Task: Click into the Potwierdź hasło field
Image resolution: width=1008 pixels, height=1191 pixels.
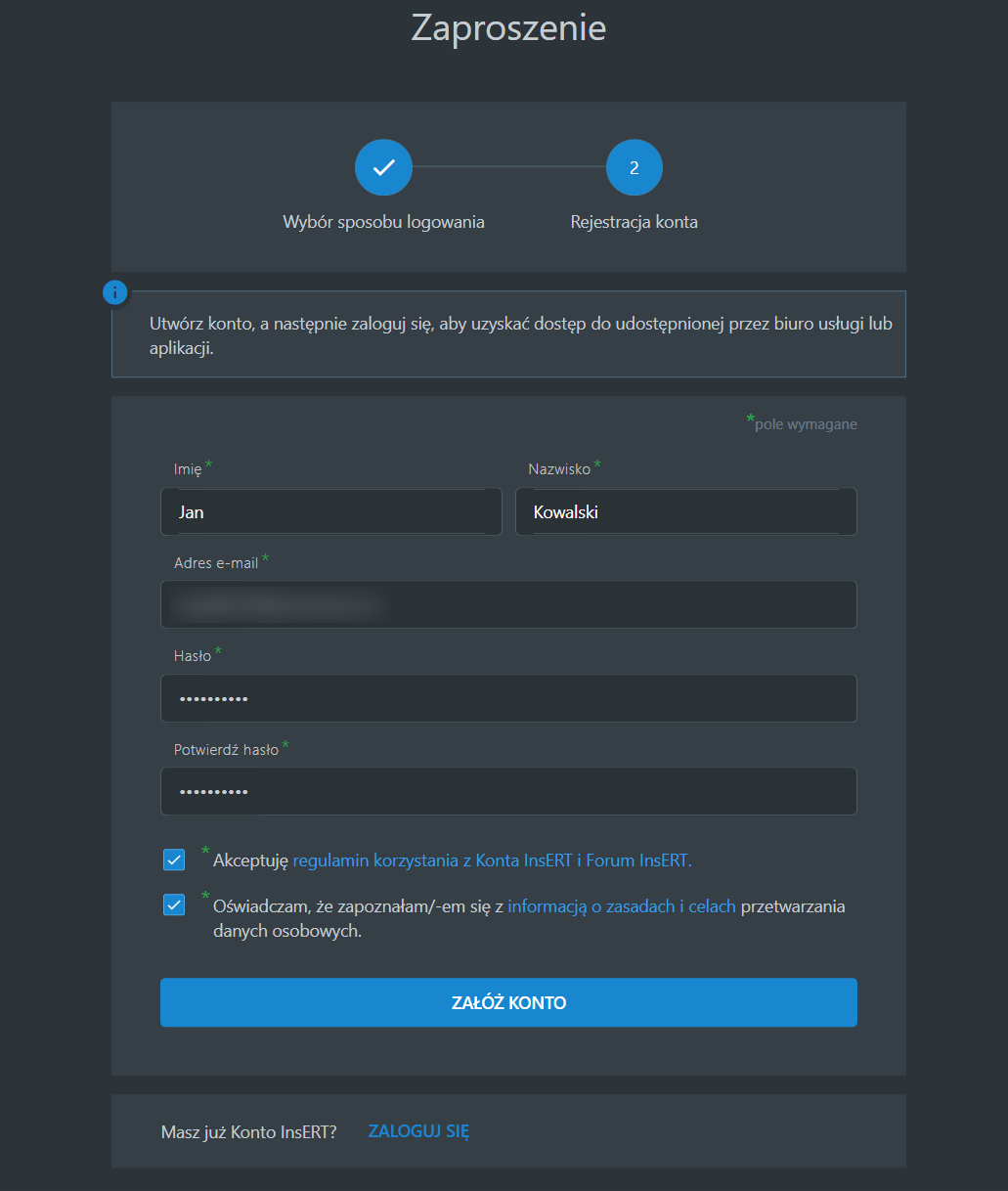Action: 508,791
